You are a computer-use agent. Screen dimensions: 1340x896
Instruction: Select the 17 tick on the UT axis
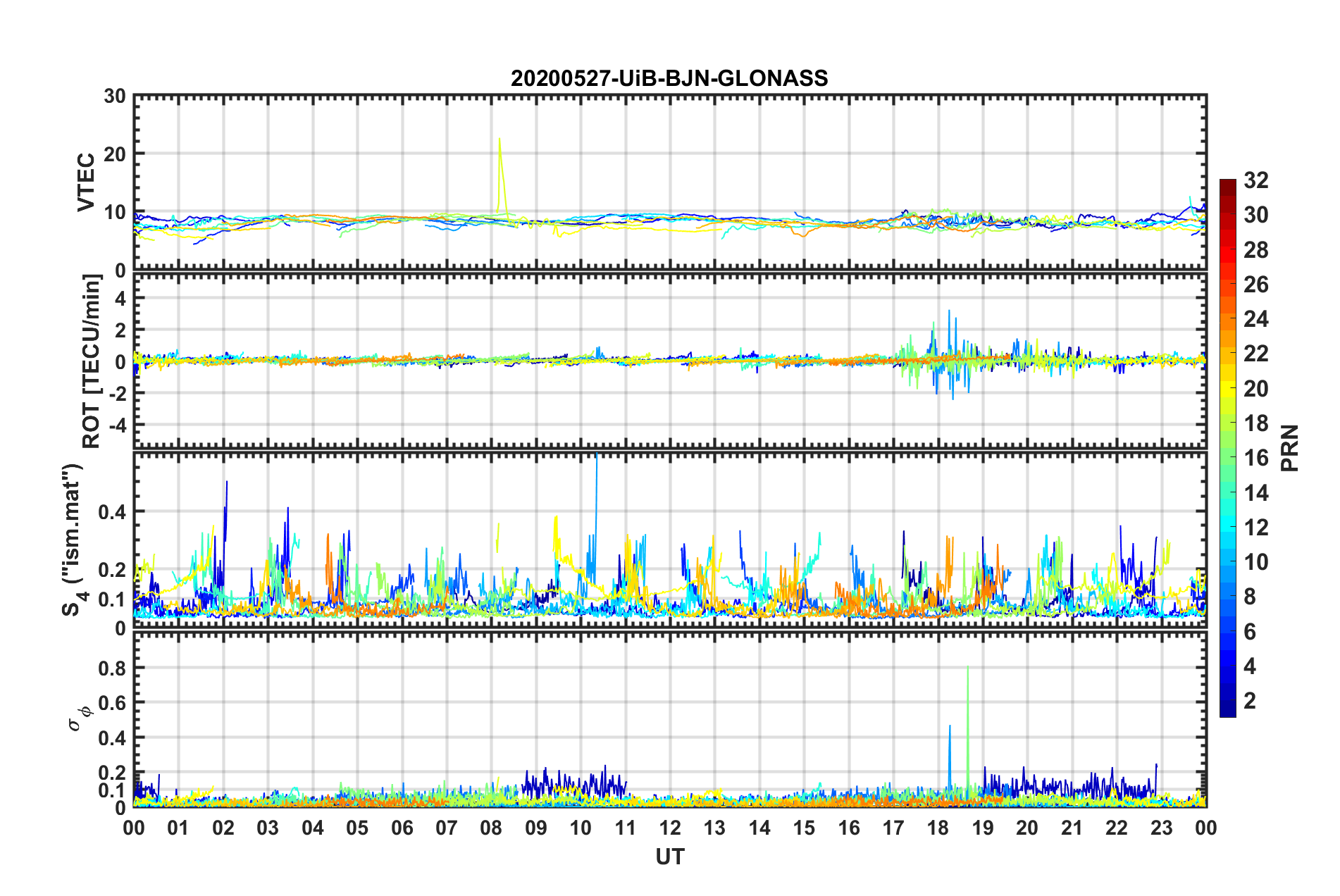pyautogui.click(x=893, y=828)
